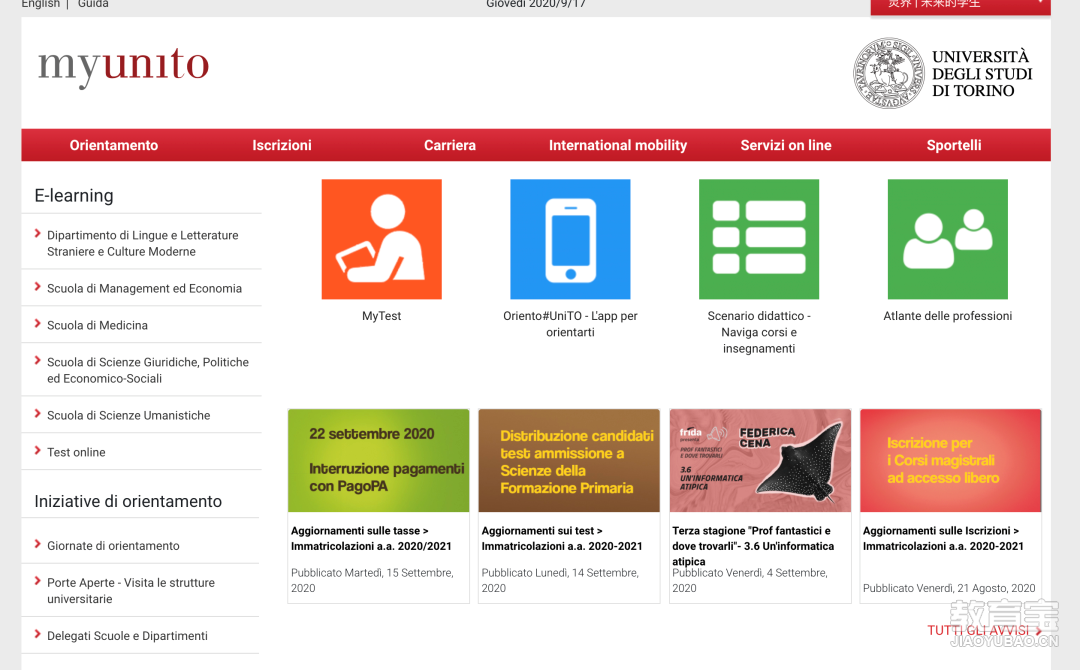The width and height of the screenshot is (1080, 670).
Task: Open the PagoPA payment interruption banner image
Action: [379, 461]
